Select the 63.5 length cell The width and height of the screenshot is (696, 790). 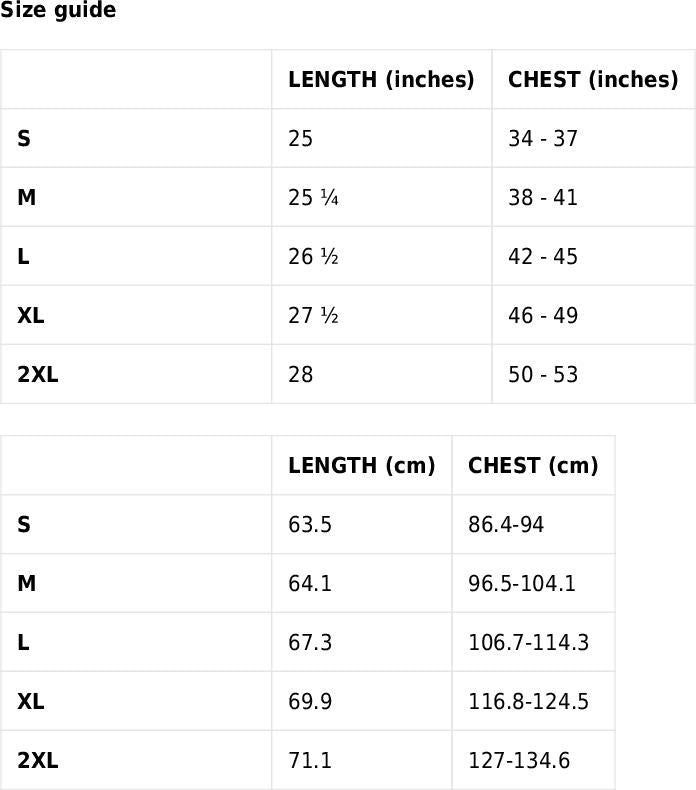coord(310,525)
